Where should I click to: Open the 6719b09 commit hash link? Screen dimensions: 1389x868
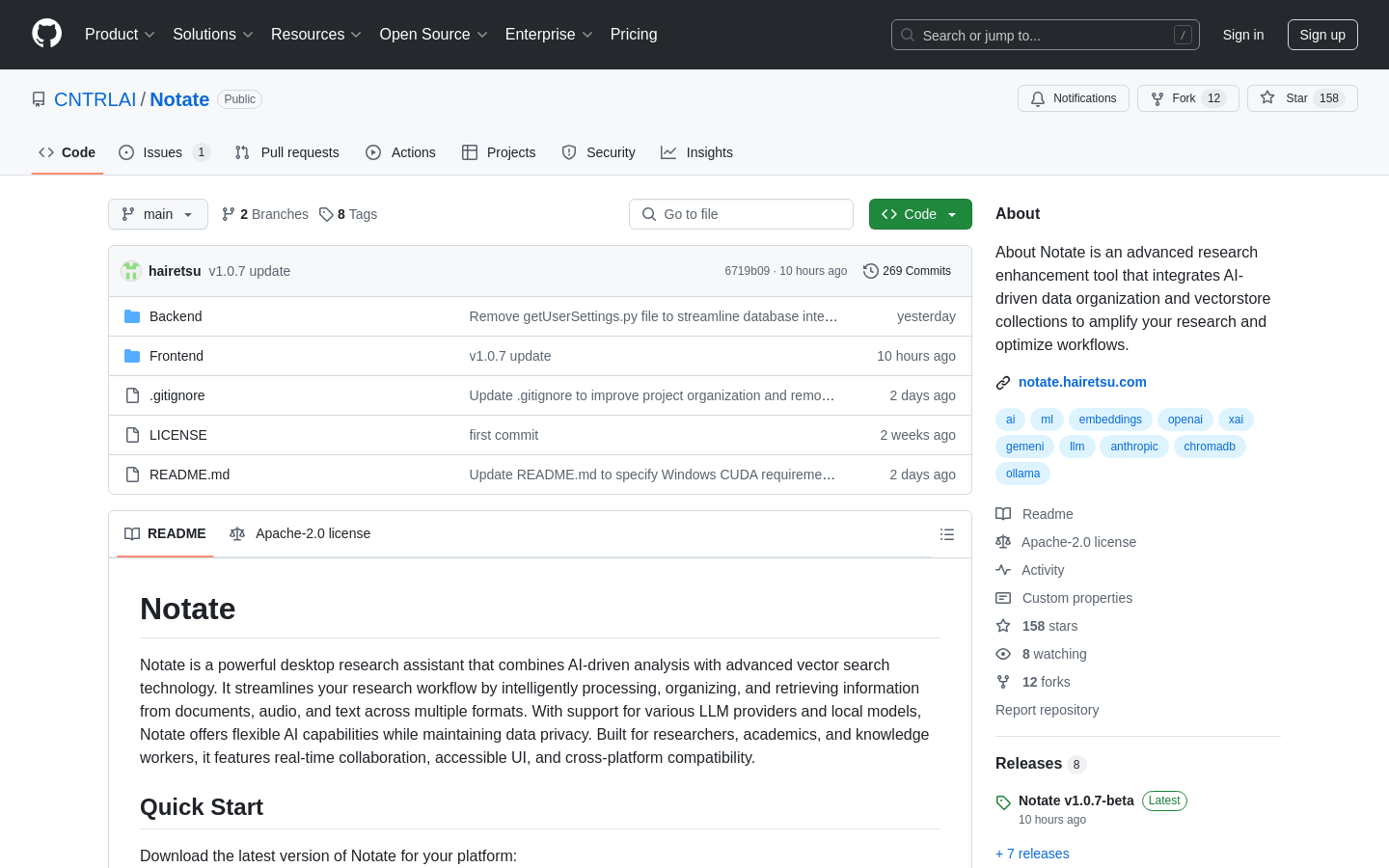pos(748,271)
